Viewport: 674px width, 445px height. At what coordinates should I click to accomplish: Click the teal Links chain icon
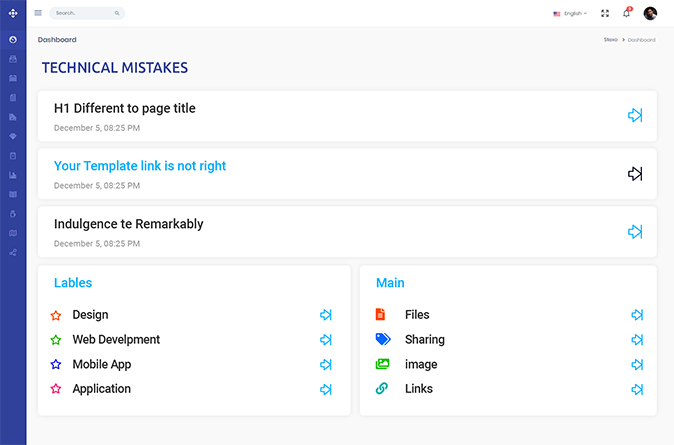pos(381,388)
